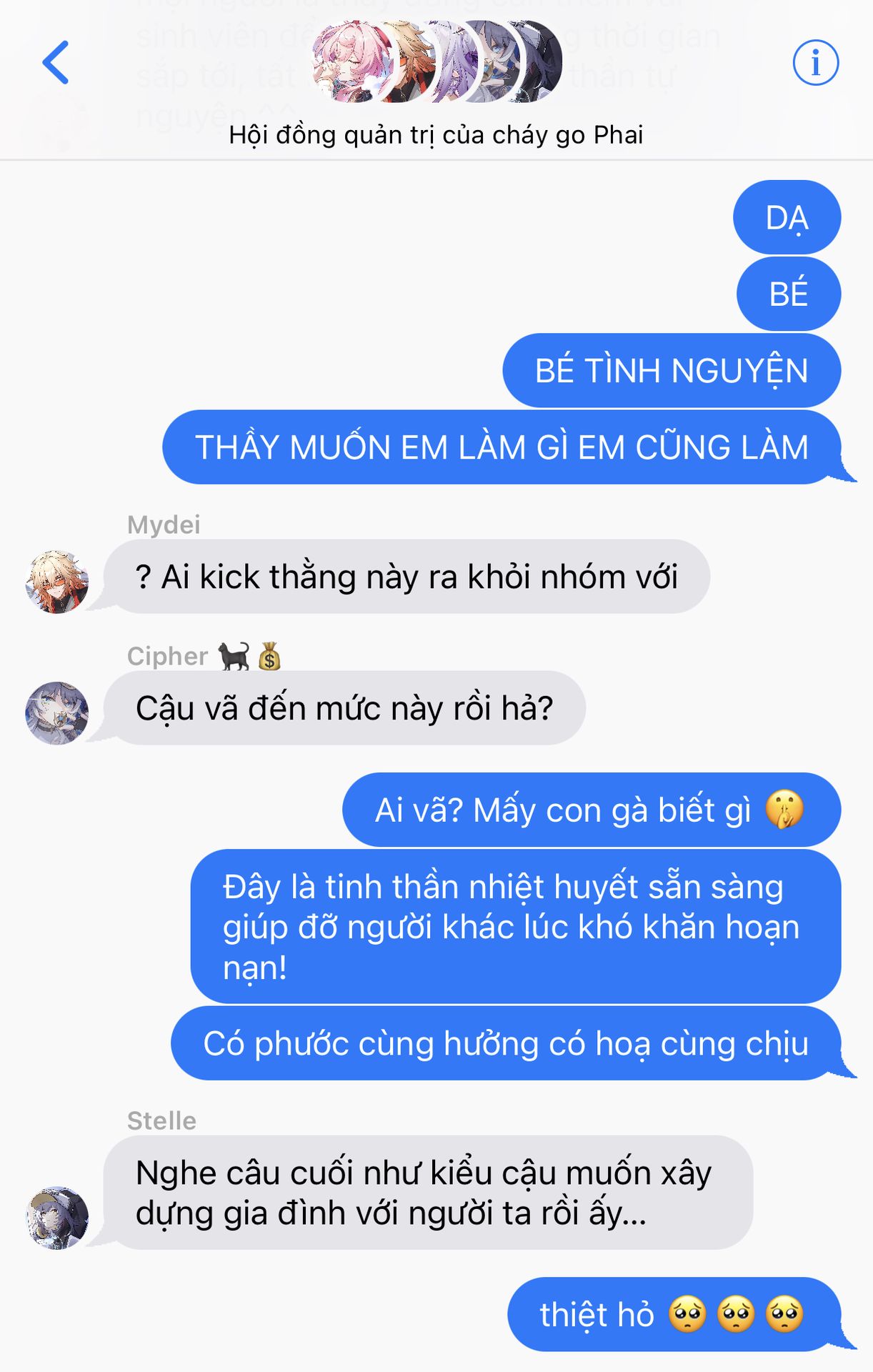Tap the "BÉ TÌNH NGUYỆN" message

pos(672,370)
